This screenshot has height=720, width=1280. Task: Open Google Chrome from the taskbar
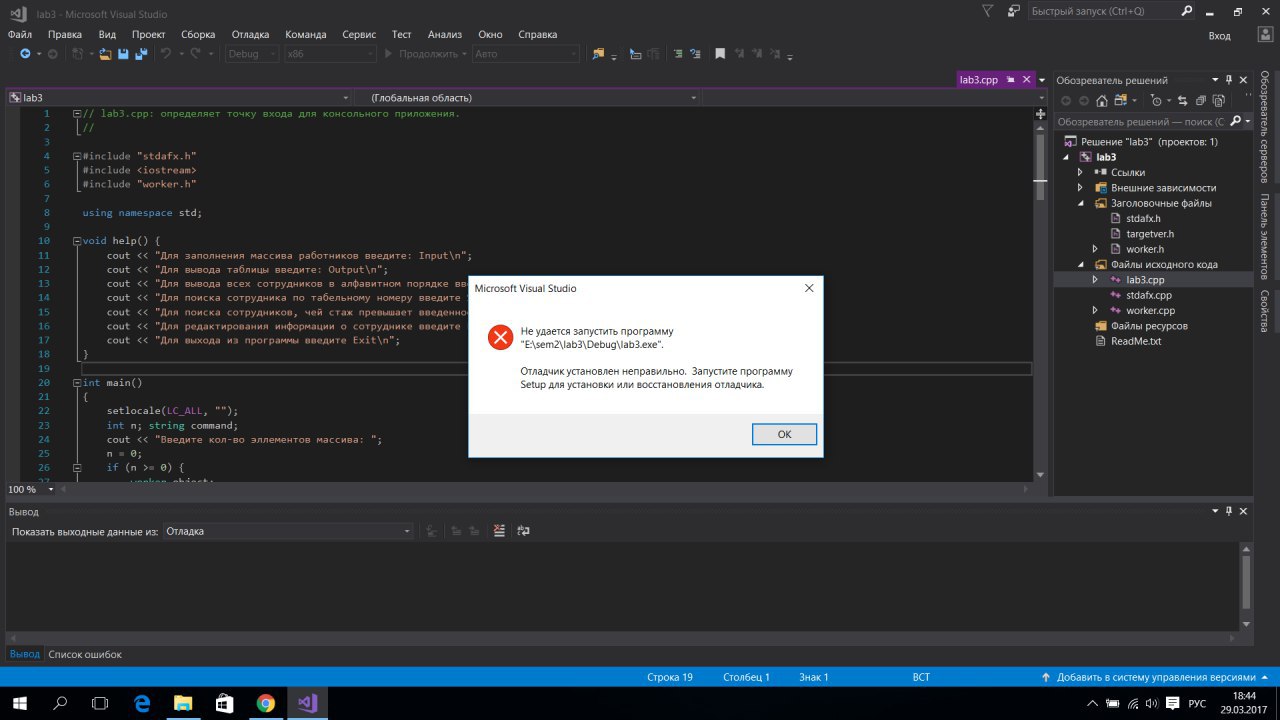click(265, 702)
